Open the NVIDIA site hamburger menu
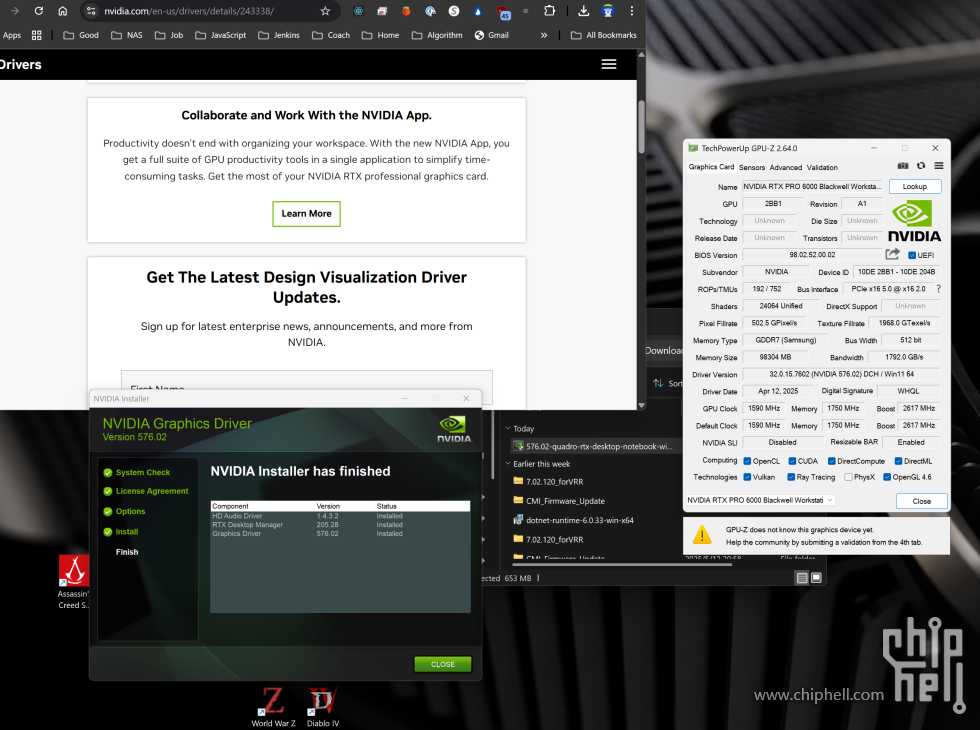The width and height of the screenshot is (980, 730). 609,64
